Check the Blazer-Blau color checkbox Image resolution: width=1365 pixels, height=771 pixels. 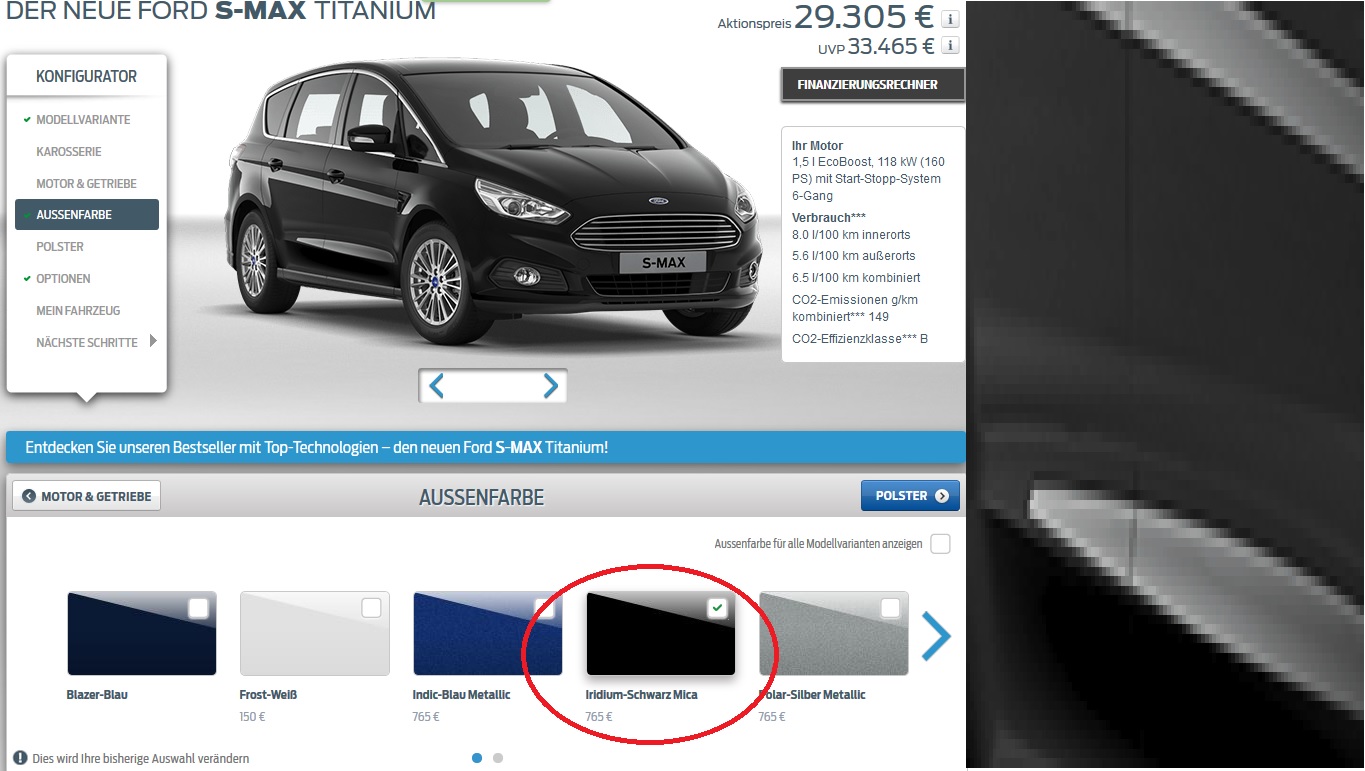tap(198, 608)
